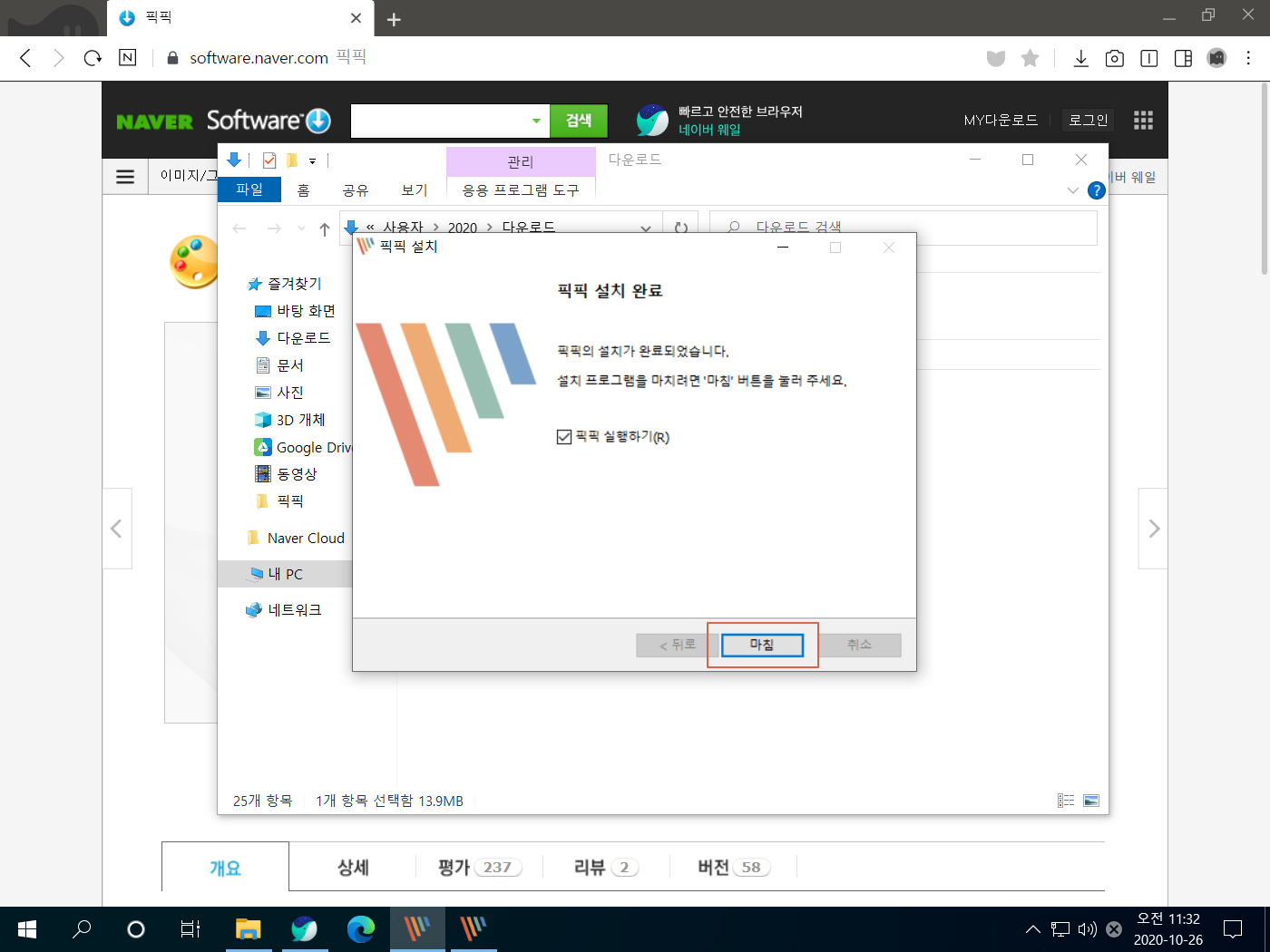The height and width of the screenshot is (952, 1270).
Task: Expand the Explorer ribbon chevron
Action: tap(1073, 190)
